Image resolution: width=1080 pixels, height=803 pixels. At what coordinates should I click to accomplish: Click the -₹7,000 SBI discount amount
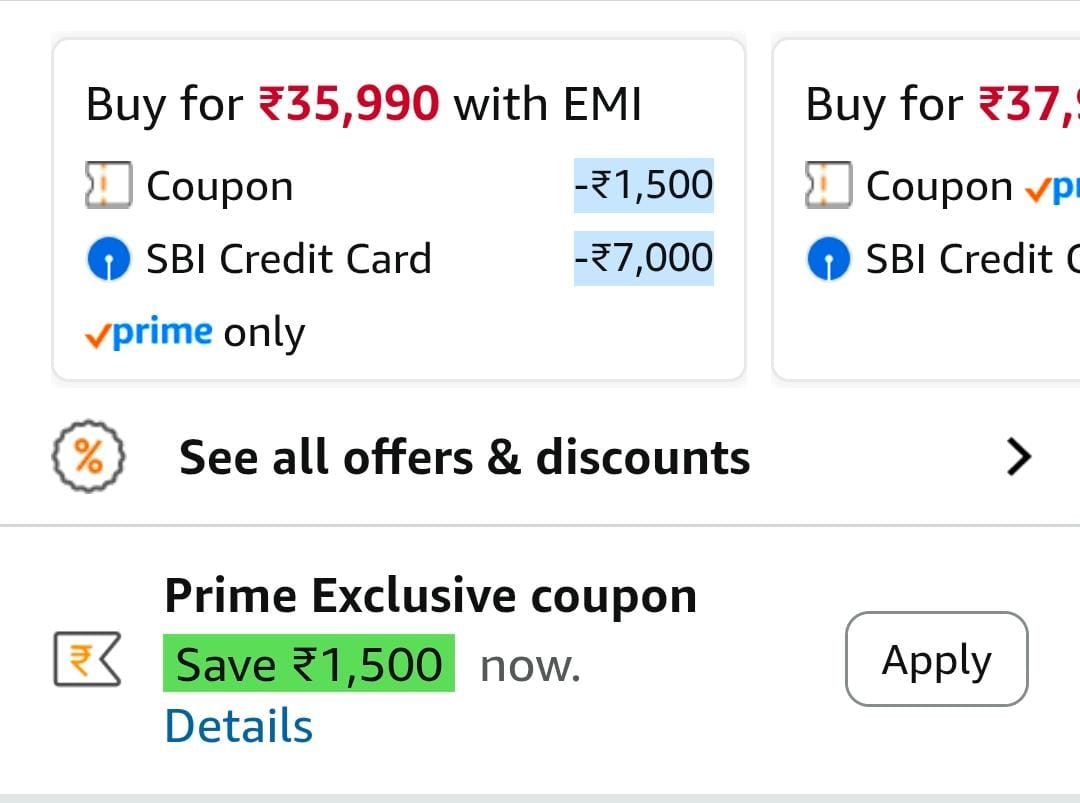click(x=643, y=258)
